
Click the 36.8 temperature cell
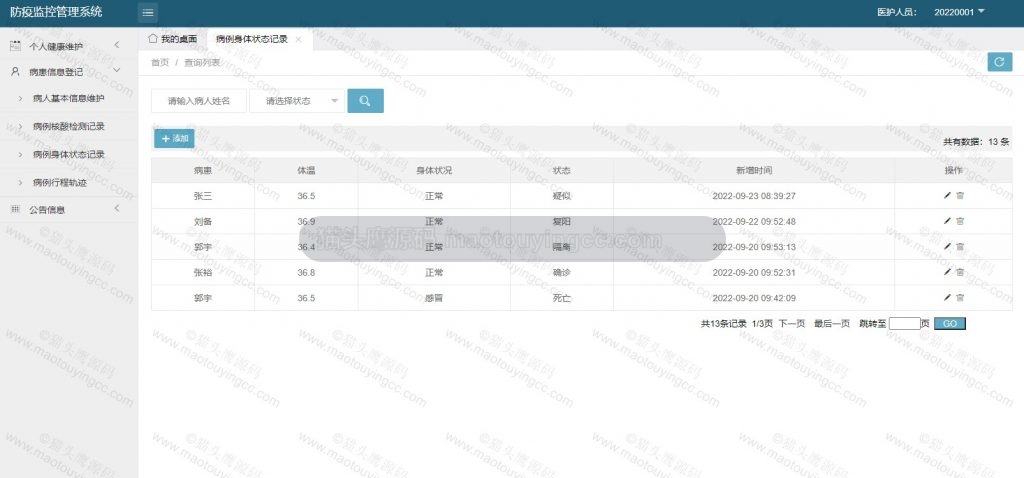(x=306, y=272)
